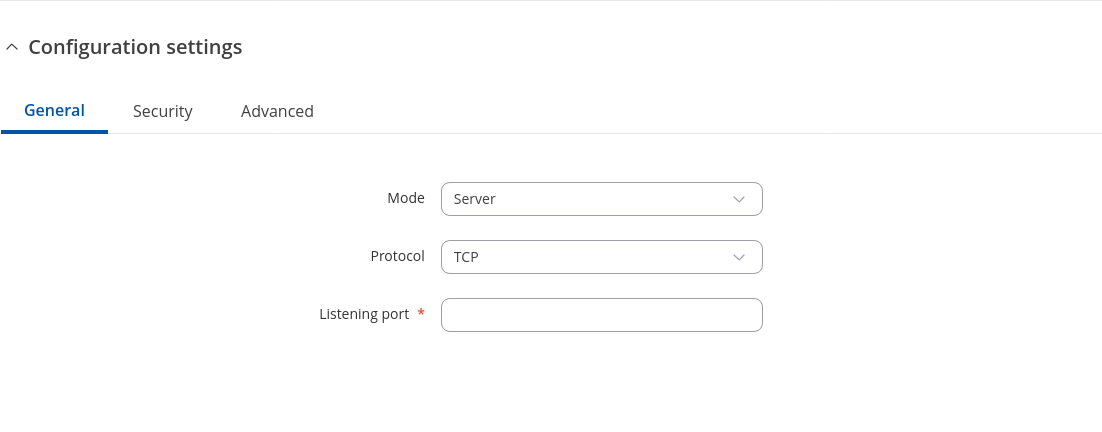This screenshot has height=432, width=1102.
Task: Click the Protocol field label
Action: pyautogui.click(x=397, y=256)
